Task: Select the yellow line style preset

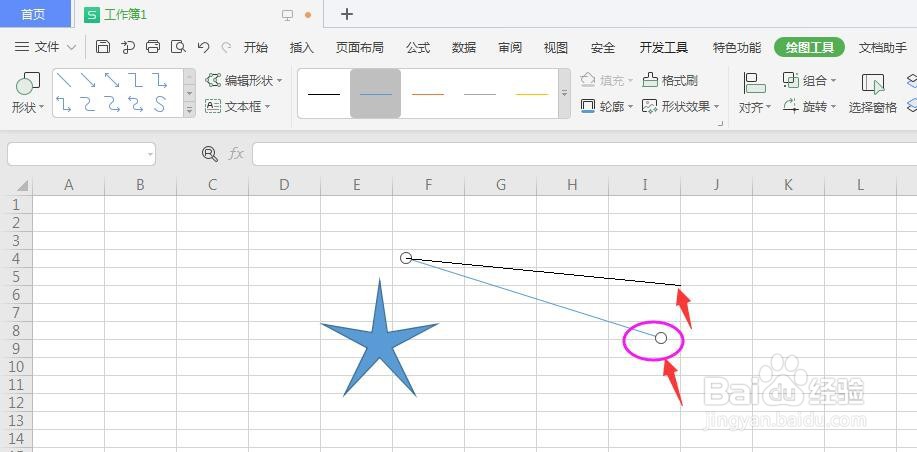Action: (x=532, y=94)
